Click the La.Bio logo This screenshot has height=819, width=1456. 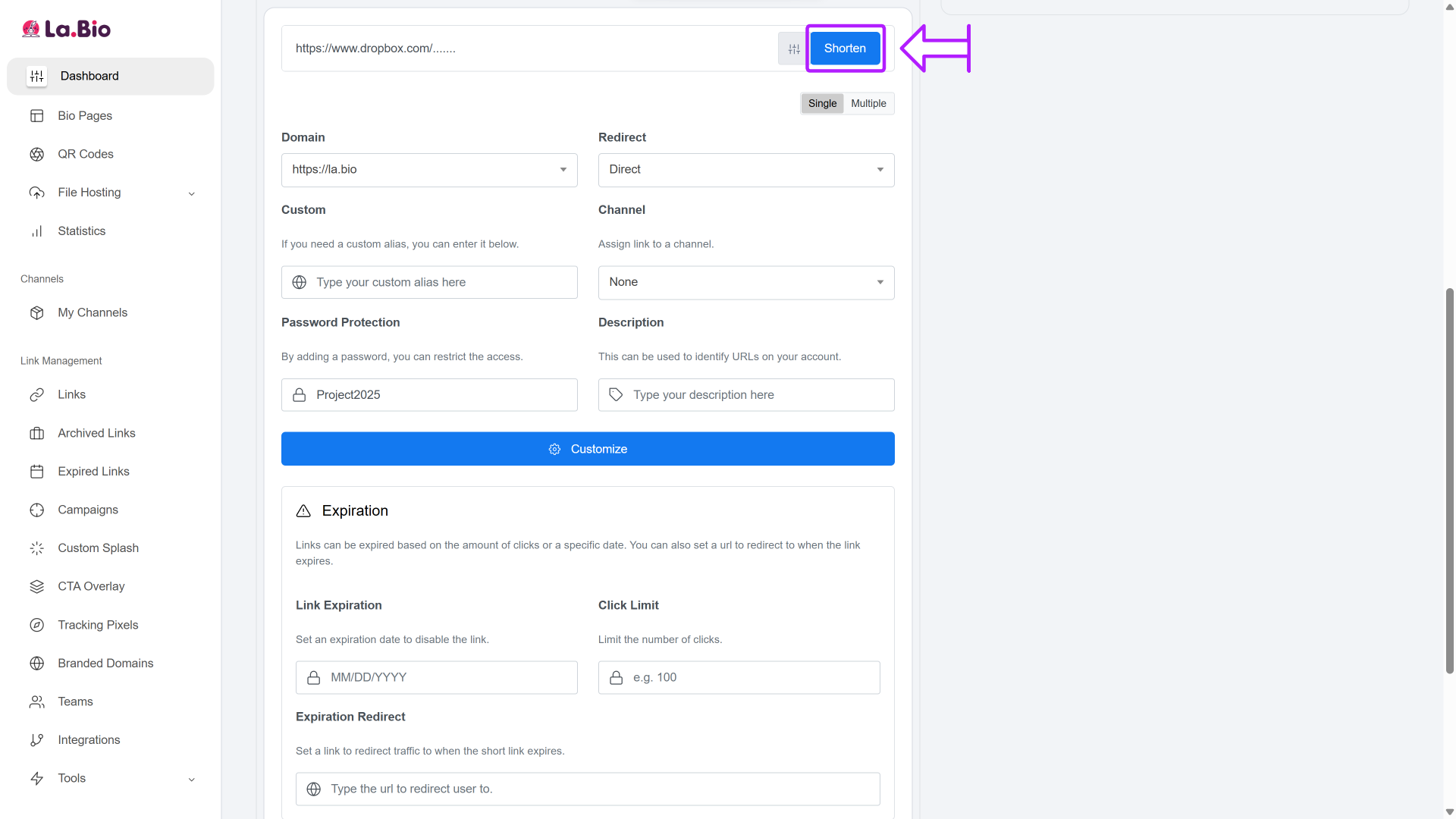(x=67, y=29)
